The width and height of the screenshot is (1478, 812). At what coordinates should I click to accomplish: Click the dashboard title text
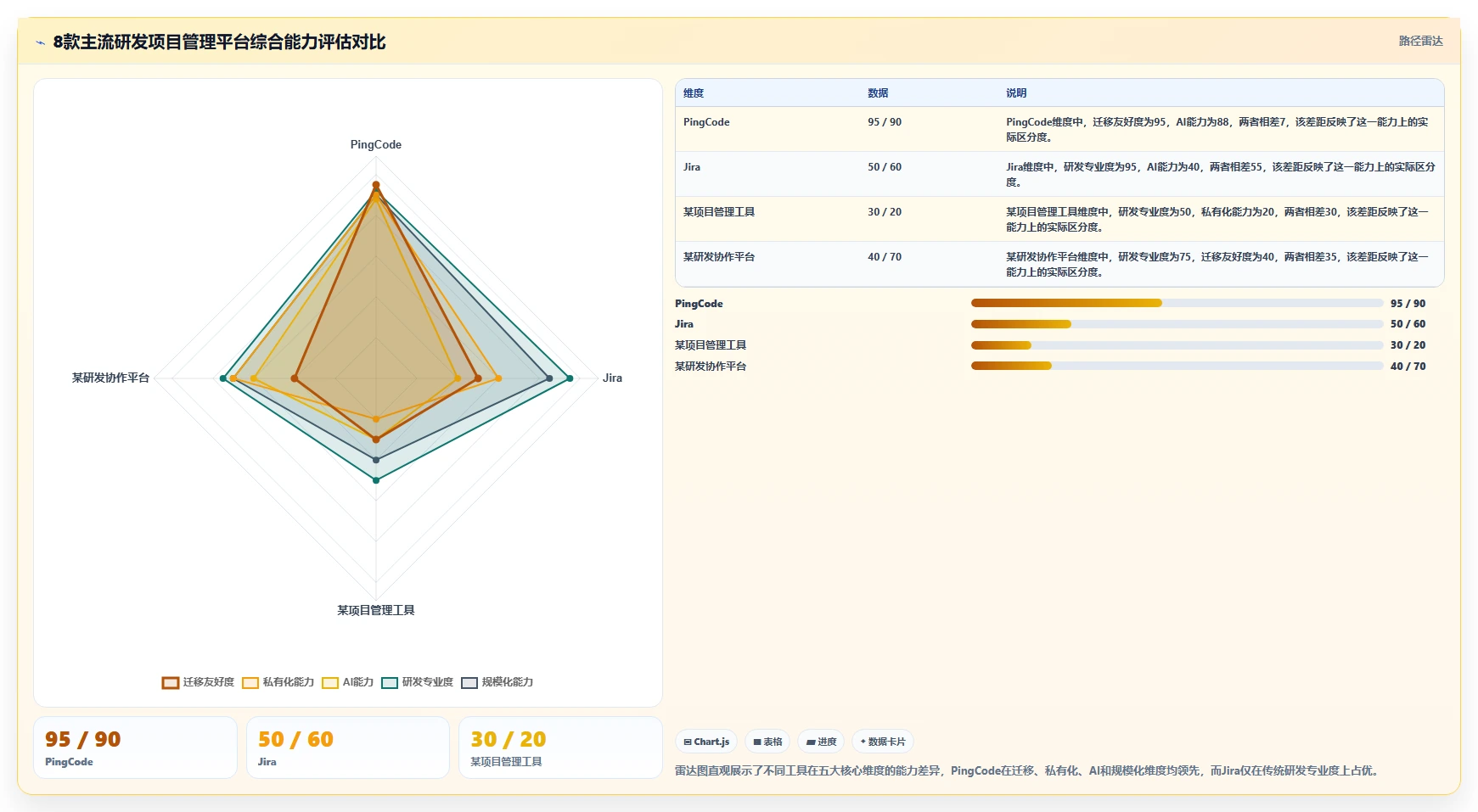point(219,42)
